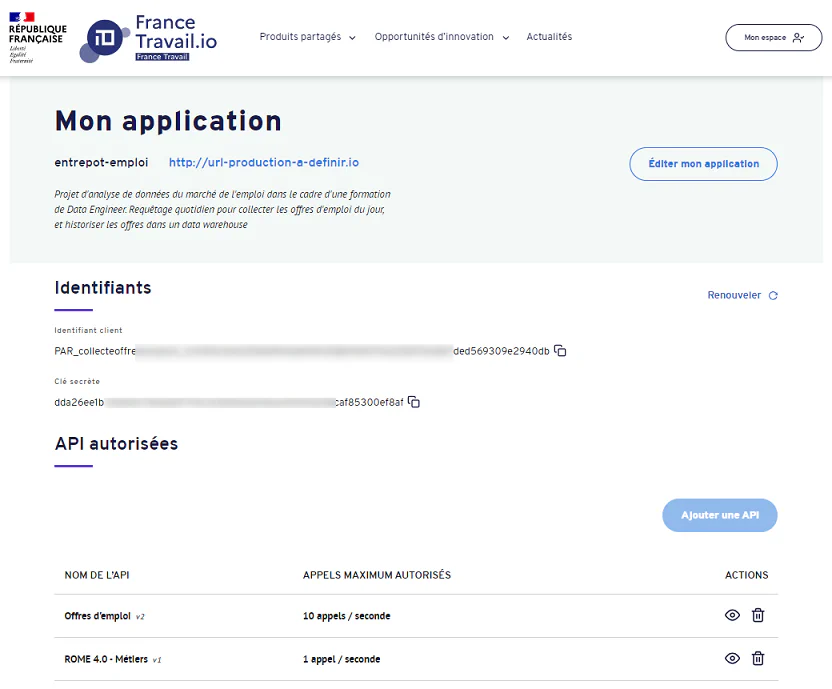Delete the Offres d'emploi API
This screenshot has height=689, width=832.
tap(758, 616)
